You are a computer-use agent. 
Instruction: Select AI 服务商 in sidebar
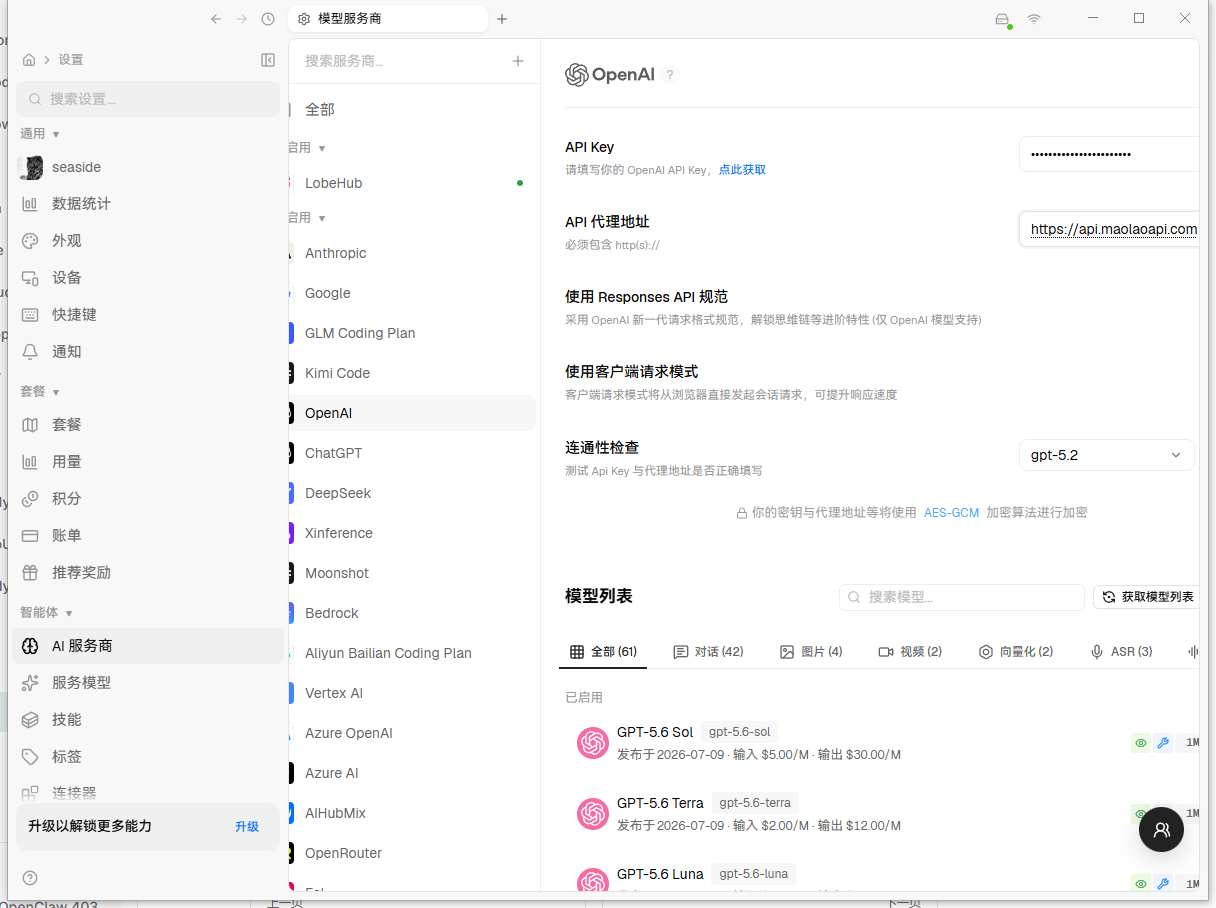coord(148,646)
